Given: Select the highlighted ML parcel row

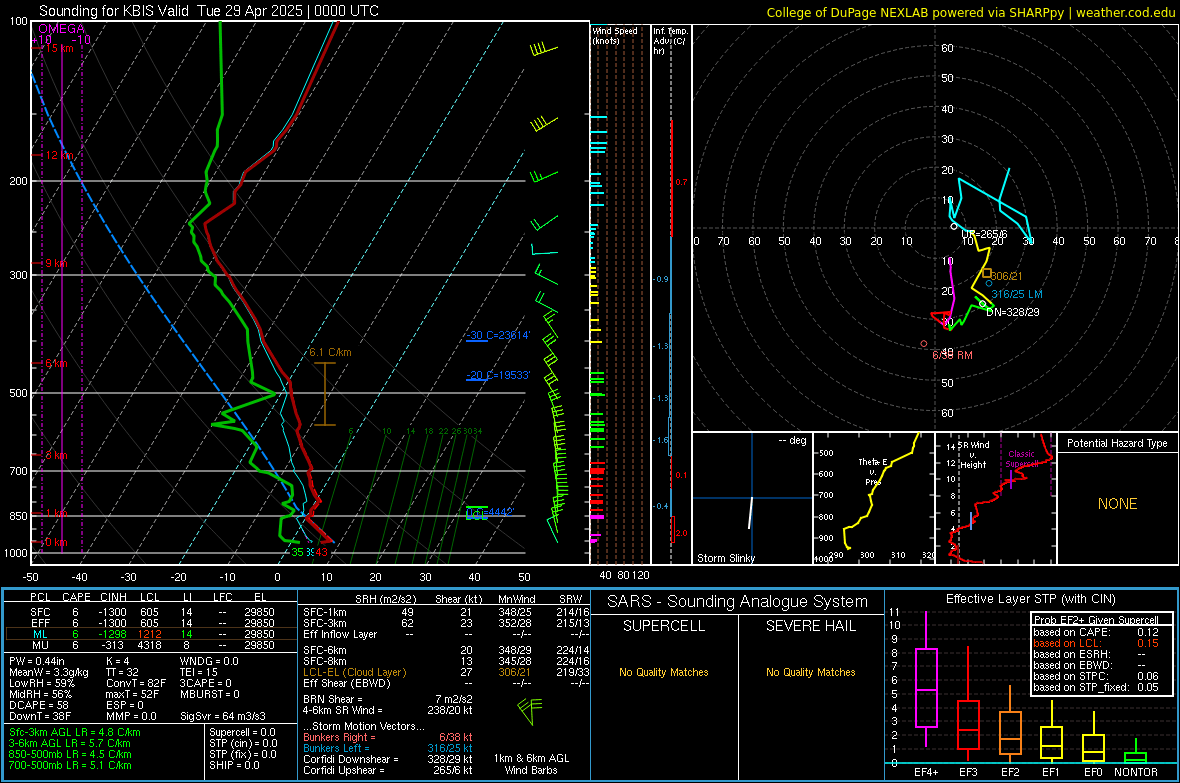Looking at the screenshot, I should tap(151, 634).
